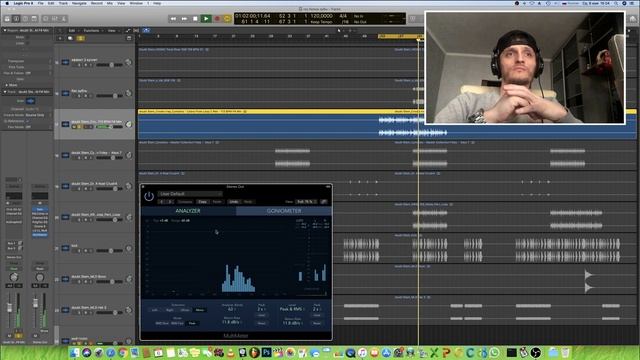This screenshot has width=640, height=360.
Task: Open the Navigate menu
Action: (79, 3)
